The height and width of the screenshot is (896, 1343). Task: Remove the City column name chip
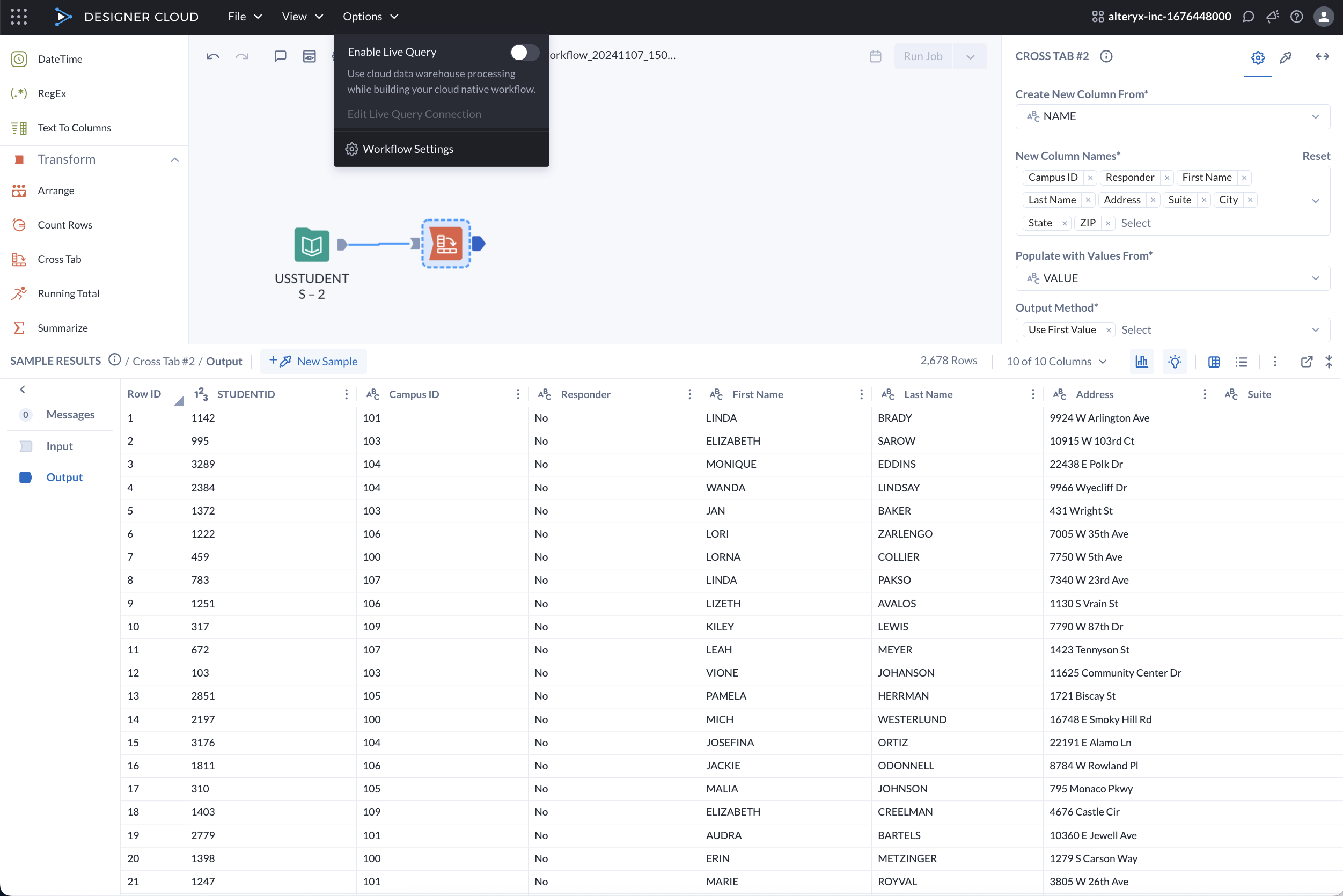(1250, 200)
